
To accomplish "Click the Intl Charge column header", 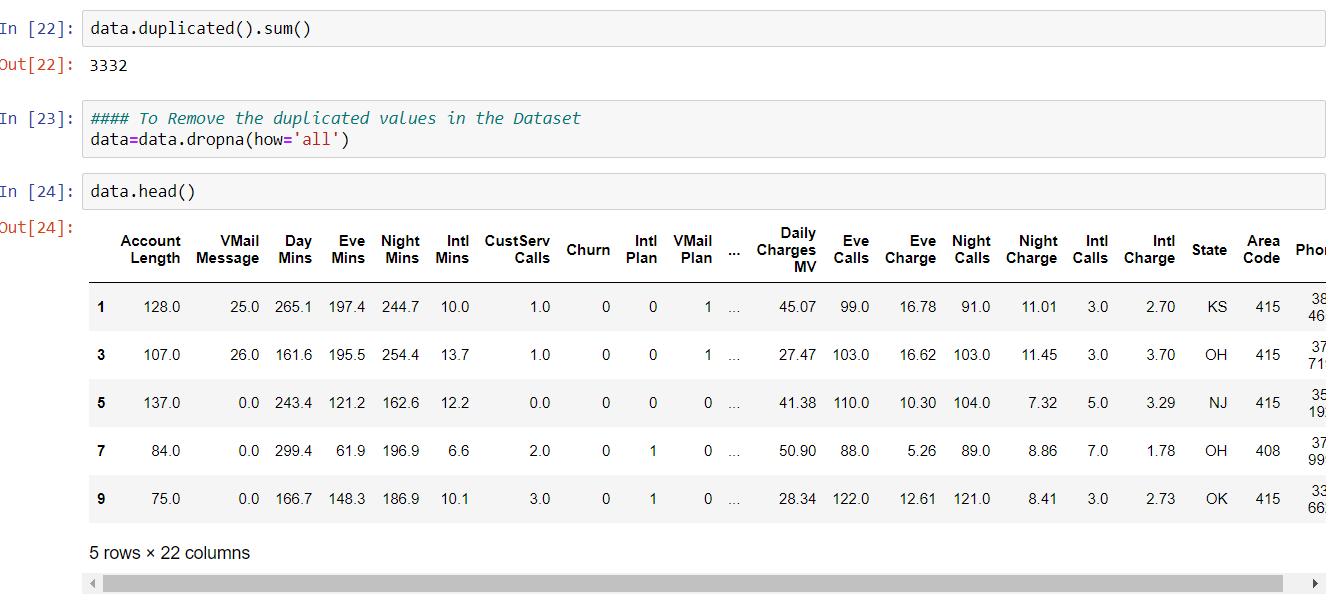I will (1150, 249).
